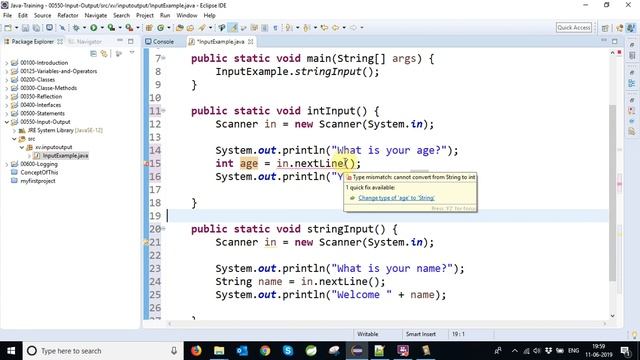Image resolution: width=640 pixels, height=360 pixels.
Task: Run program with green play icon
Action: tap(94, 28)
